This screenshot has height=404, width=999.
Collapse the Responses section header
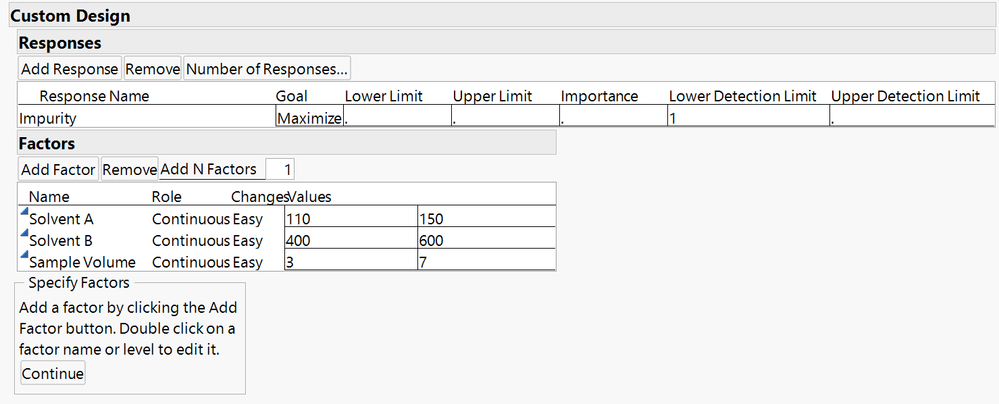click(x=507, y=43)
